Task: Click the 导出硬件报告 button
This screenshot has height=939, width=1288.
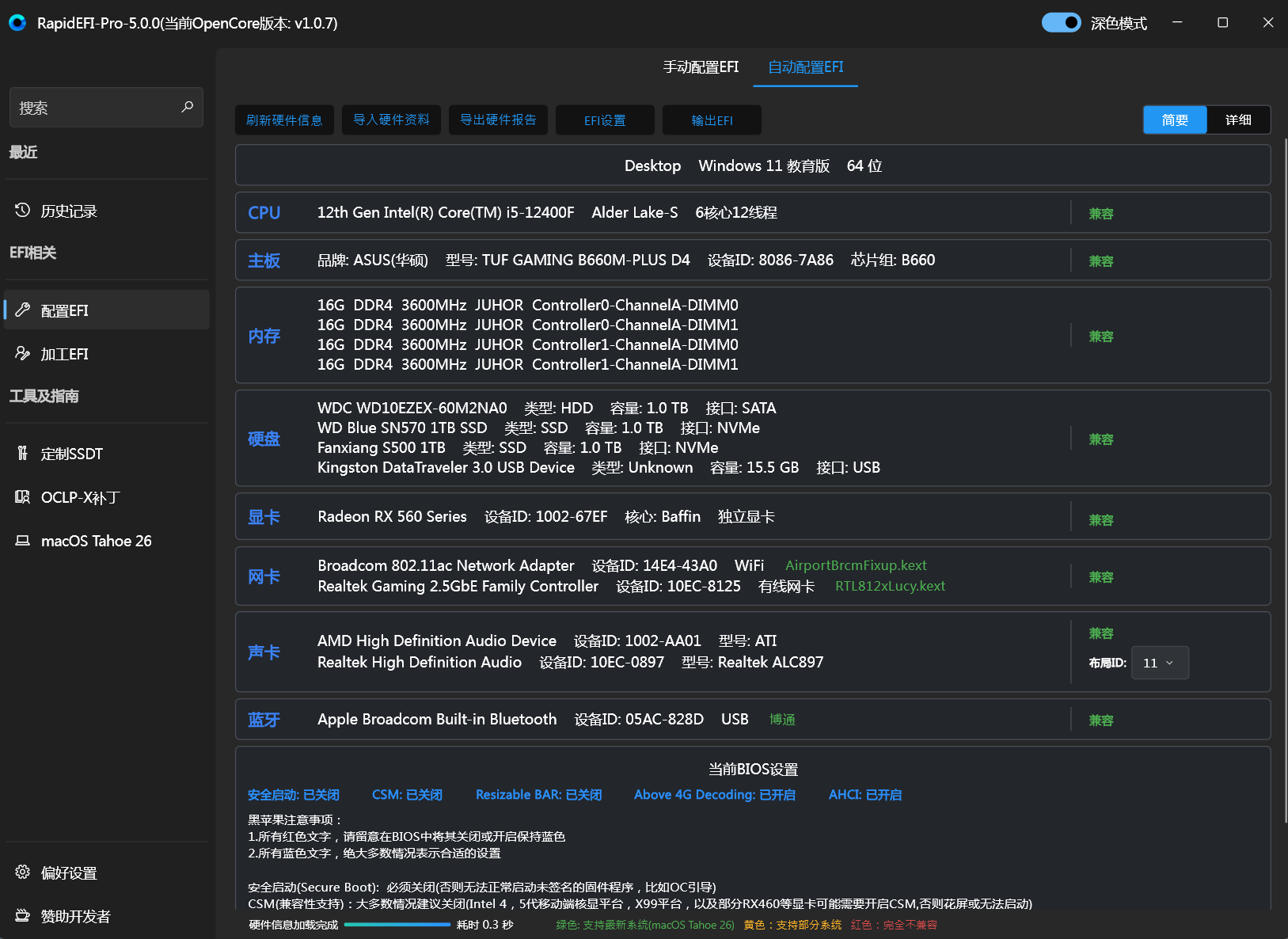Action: (498, 120)
